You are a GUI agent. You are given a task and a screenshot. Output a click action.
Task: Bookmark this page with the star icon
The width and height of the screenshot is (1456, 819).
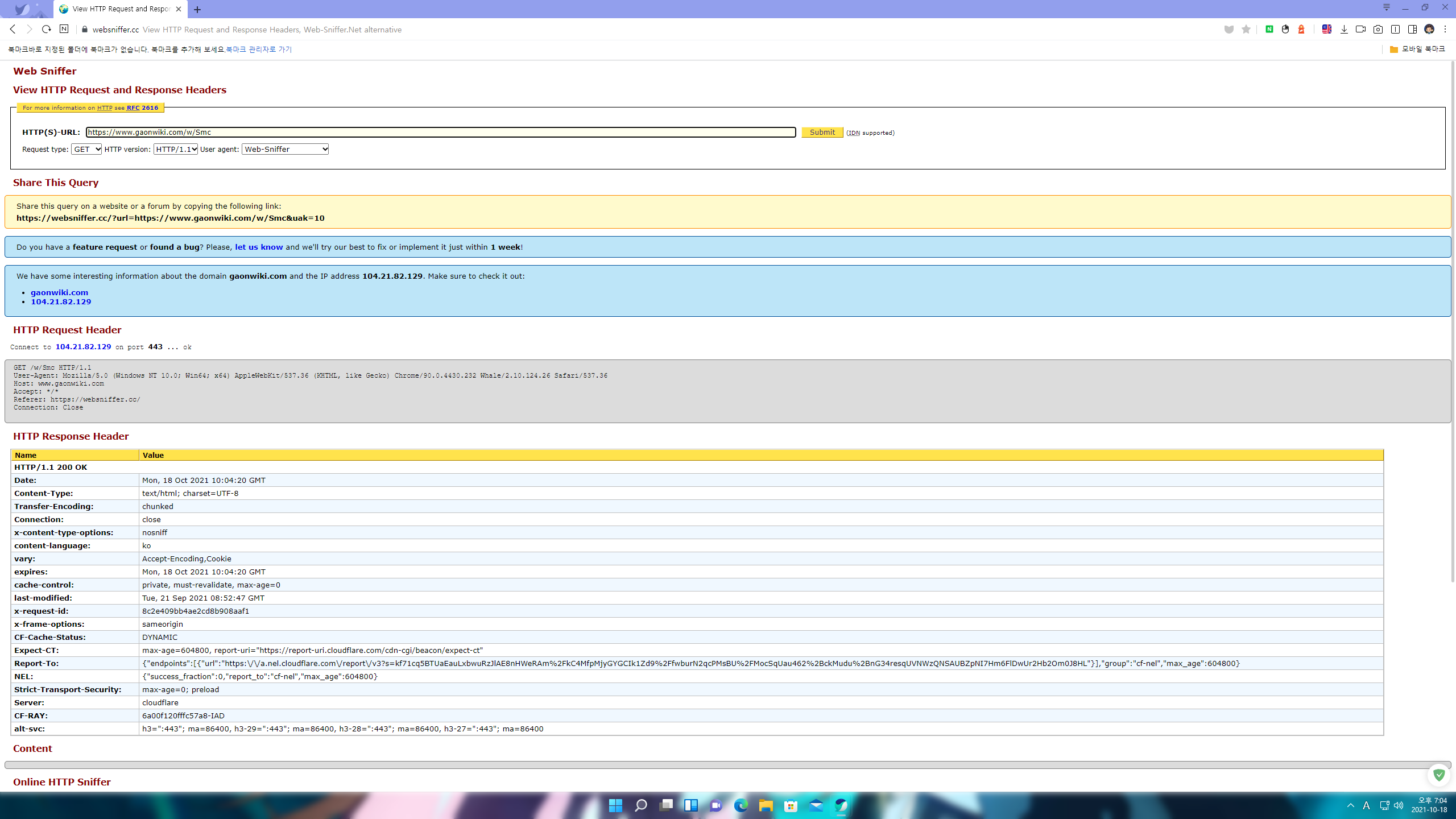click(x=1246, y=30)
